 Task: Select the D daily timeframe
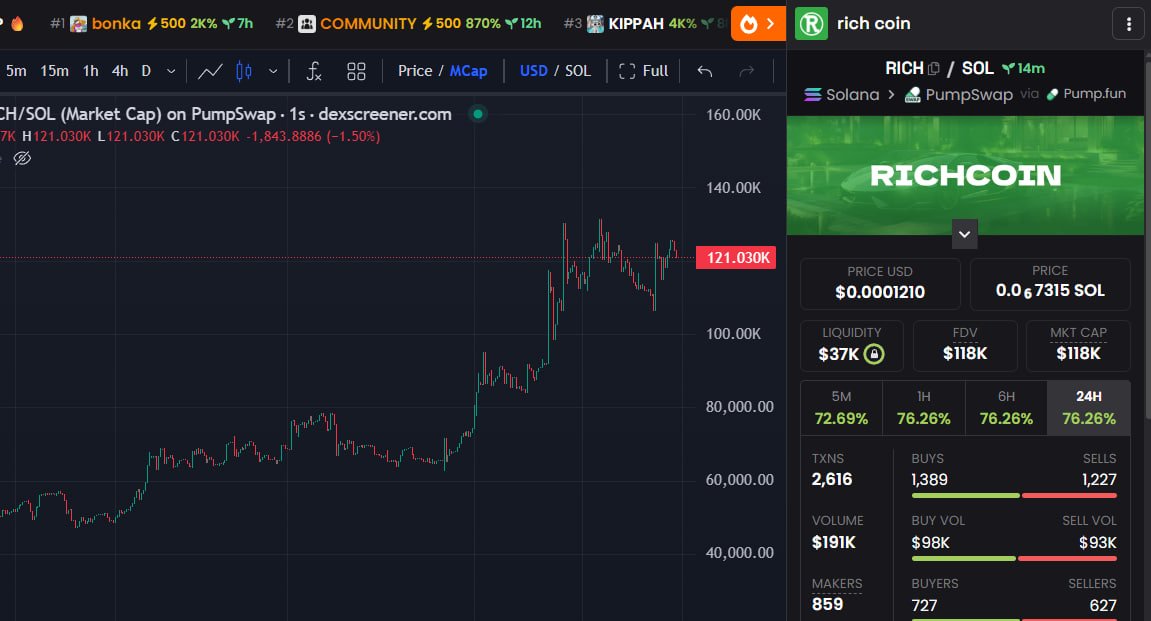146,71
